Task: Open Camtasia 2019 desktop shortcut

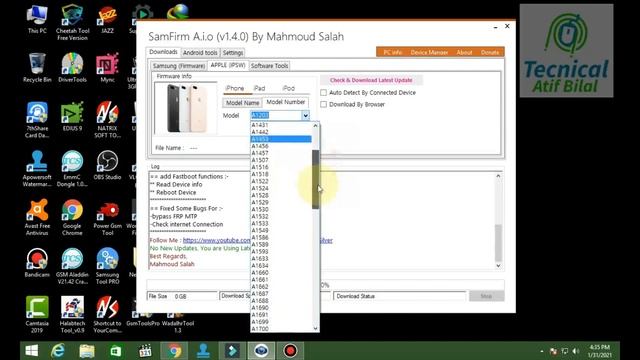Action: 37,315
